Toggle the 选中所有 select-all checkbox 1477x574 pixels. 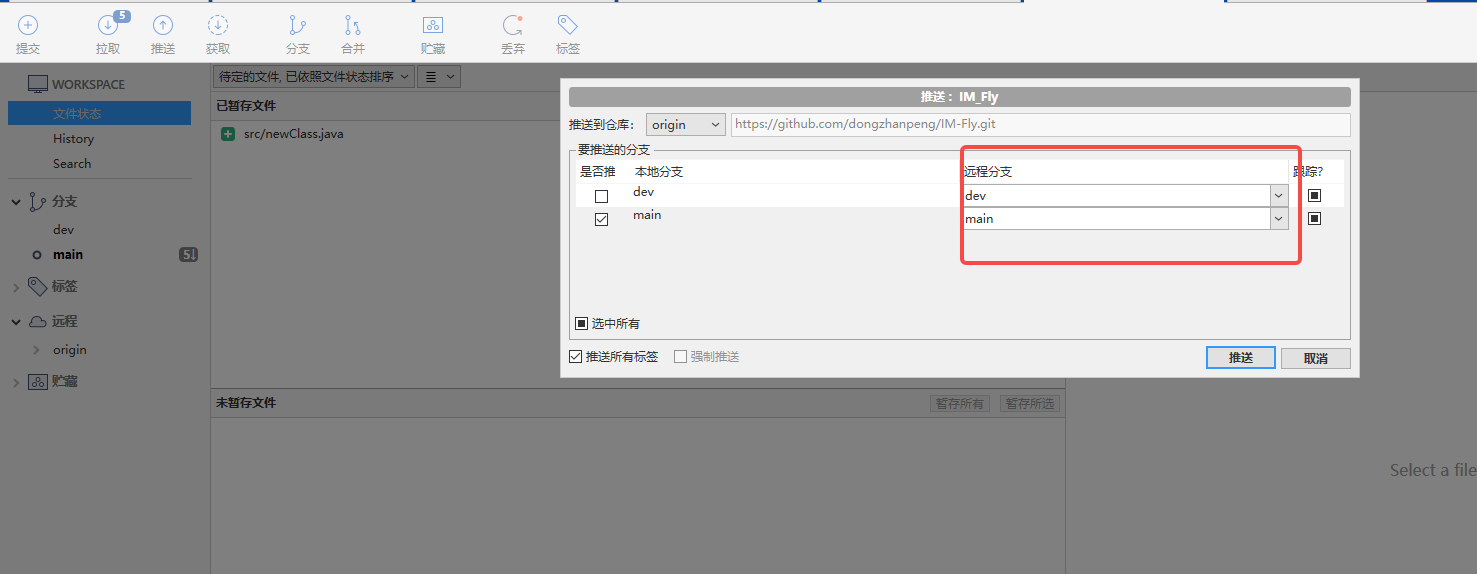click(581, 323)
